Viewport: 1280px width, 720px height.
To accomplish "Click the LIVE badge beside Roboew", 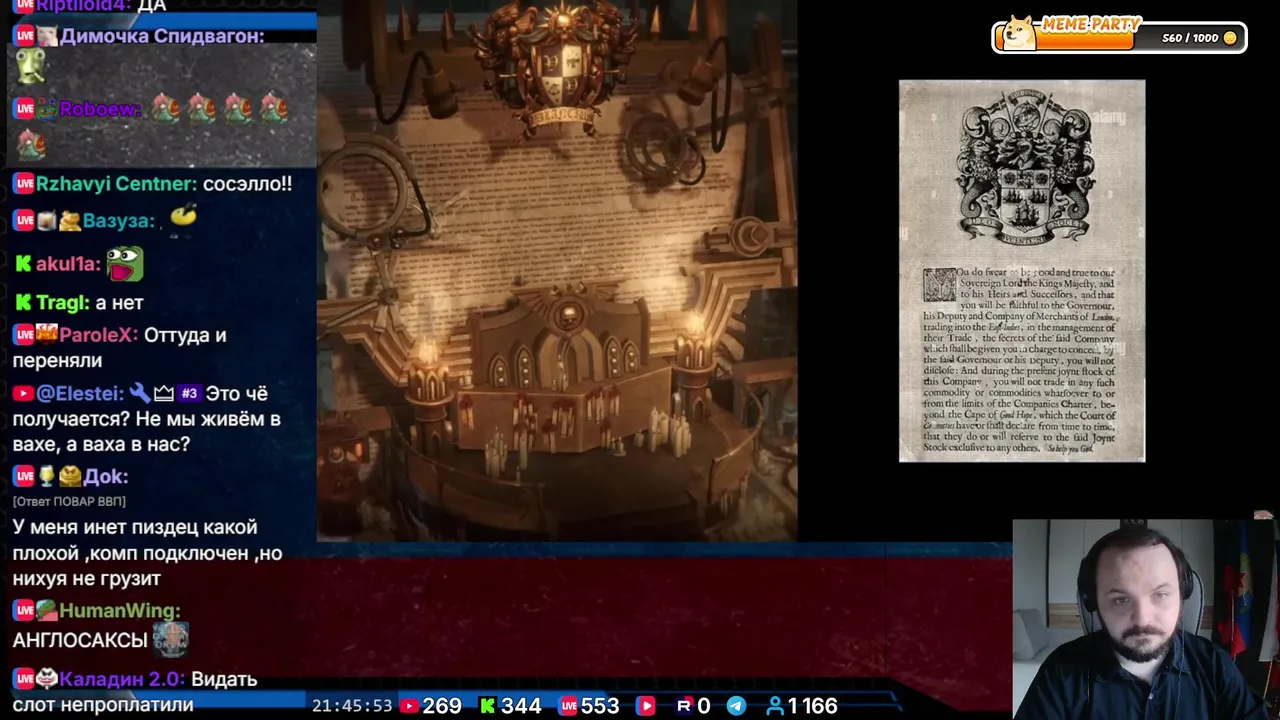I will [x=24, y=109].
